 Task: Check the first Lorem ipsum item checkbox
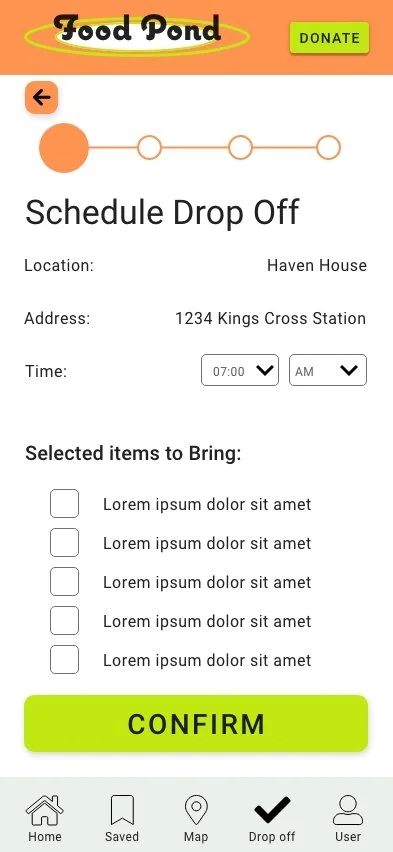coord(64,504)
